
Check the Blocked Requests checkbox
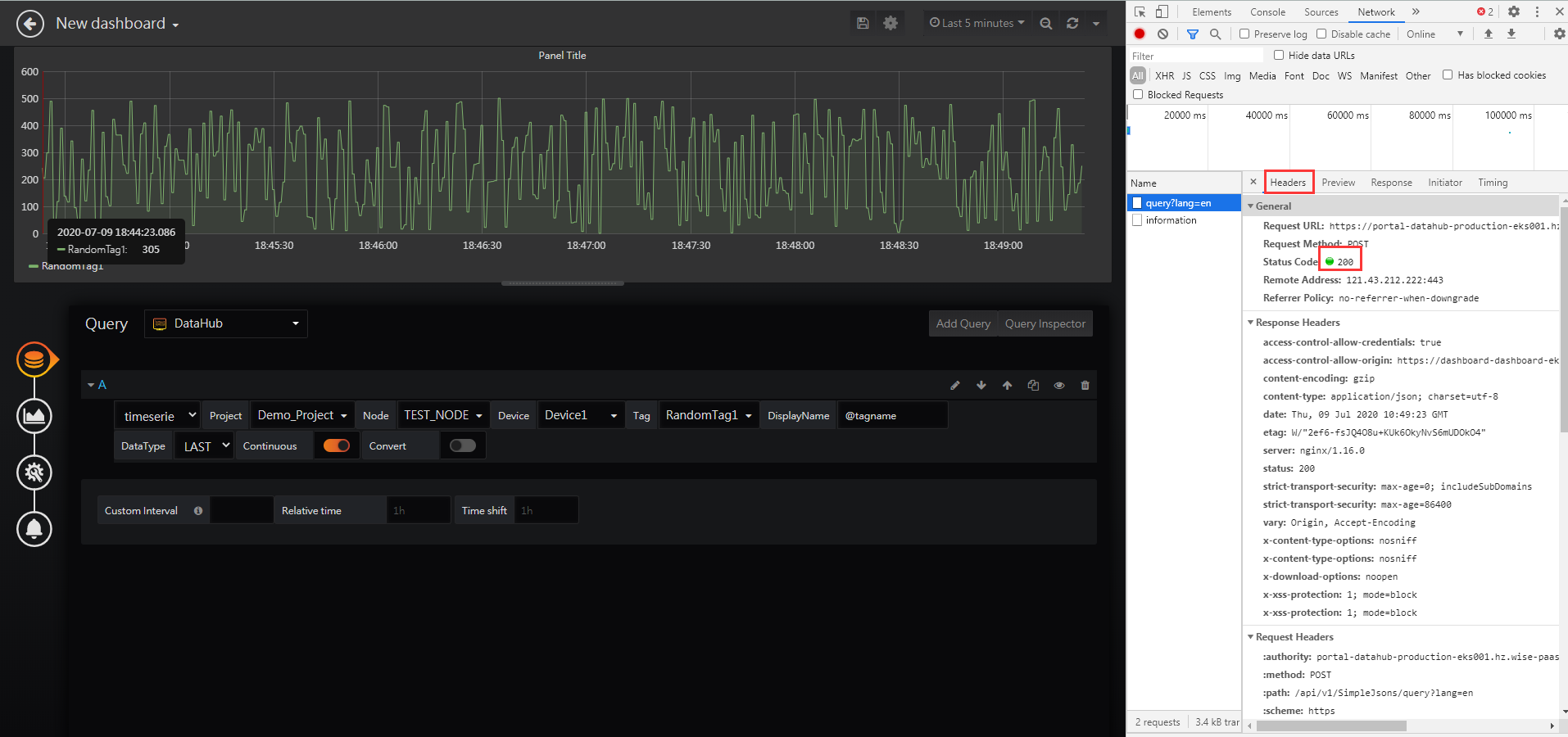click(1138, 94)
